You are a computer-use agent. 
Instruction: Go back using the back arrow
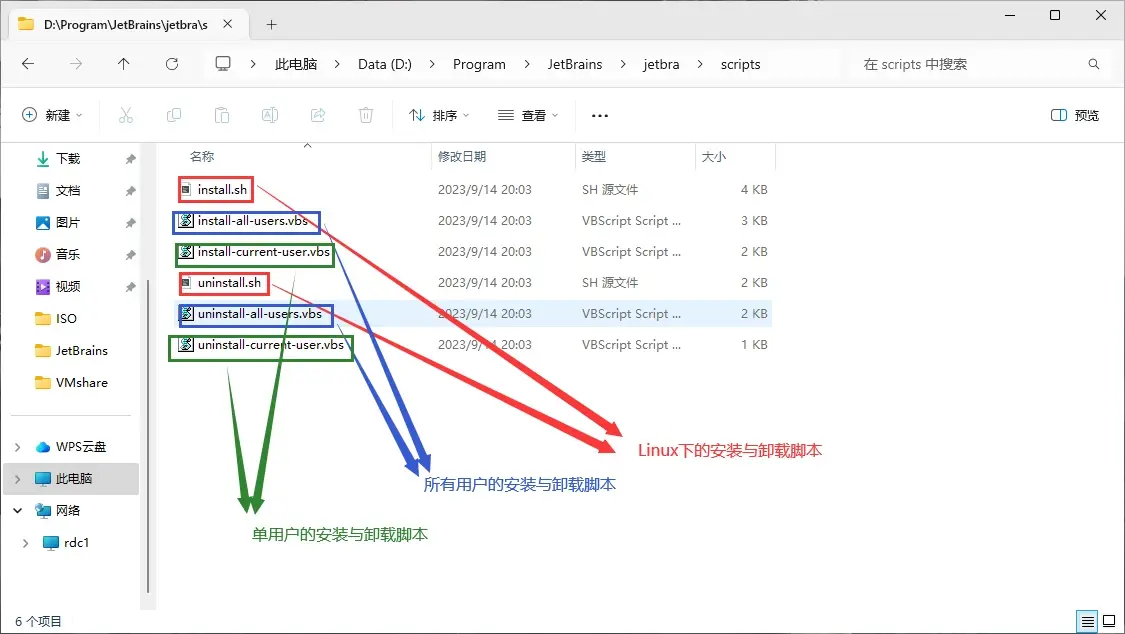(28, 64)
